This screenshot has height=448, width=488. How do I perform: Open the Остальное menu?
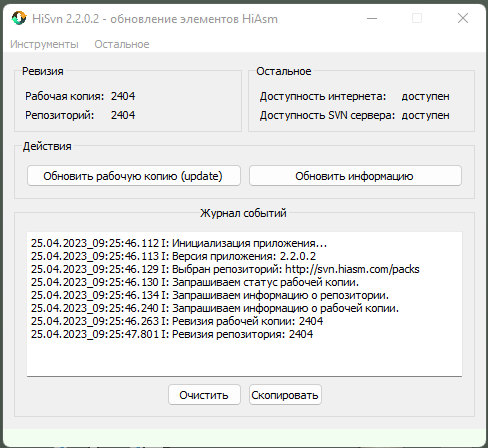[122, 44]
